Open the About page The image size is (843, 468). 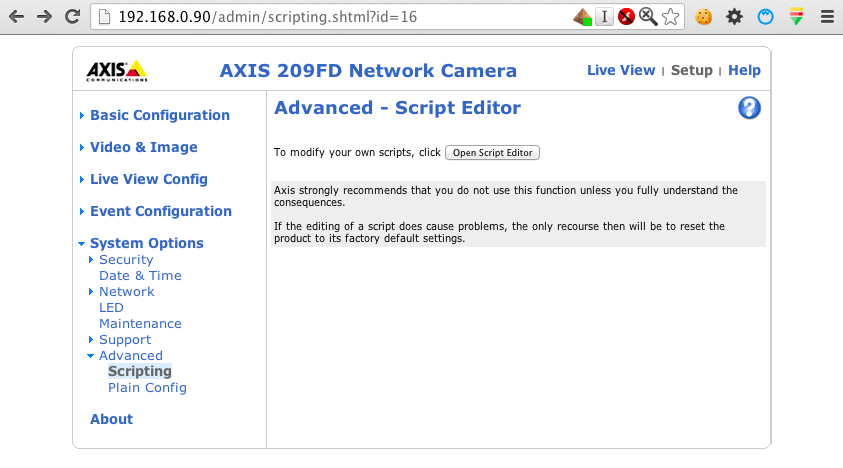[x=111, y=419]
